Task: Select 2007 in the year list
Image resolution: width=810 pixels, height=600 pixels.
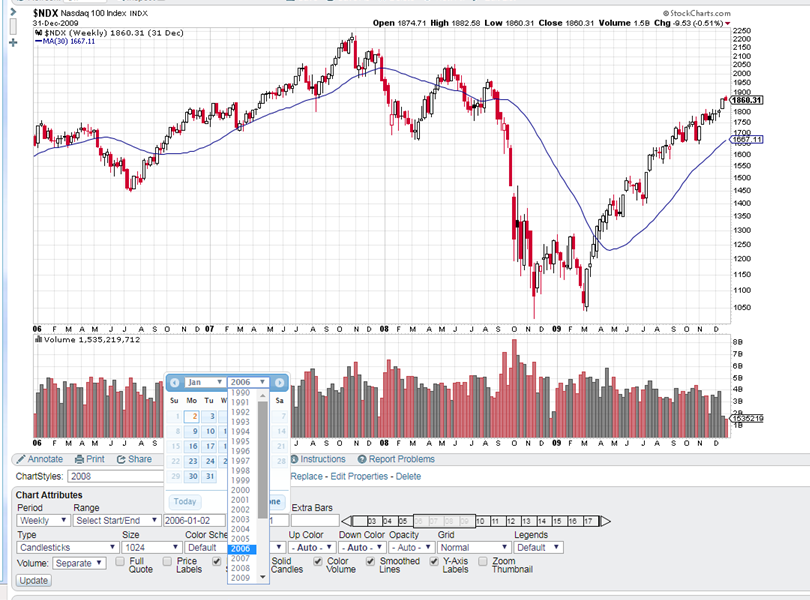Action: point(241,559)
